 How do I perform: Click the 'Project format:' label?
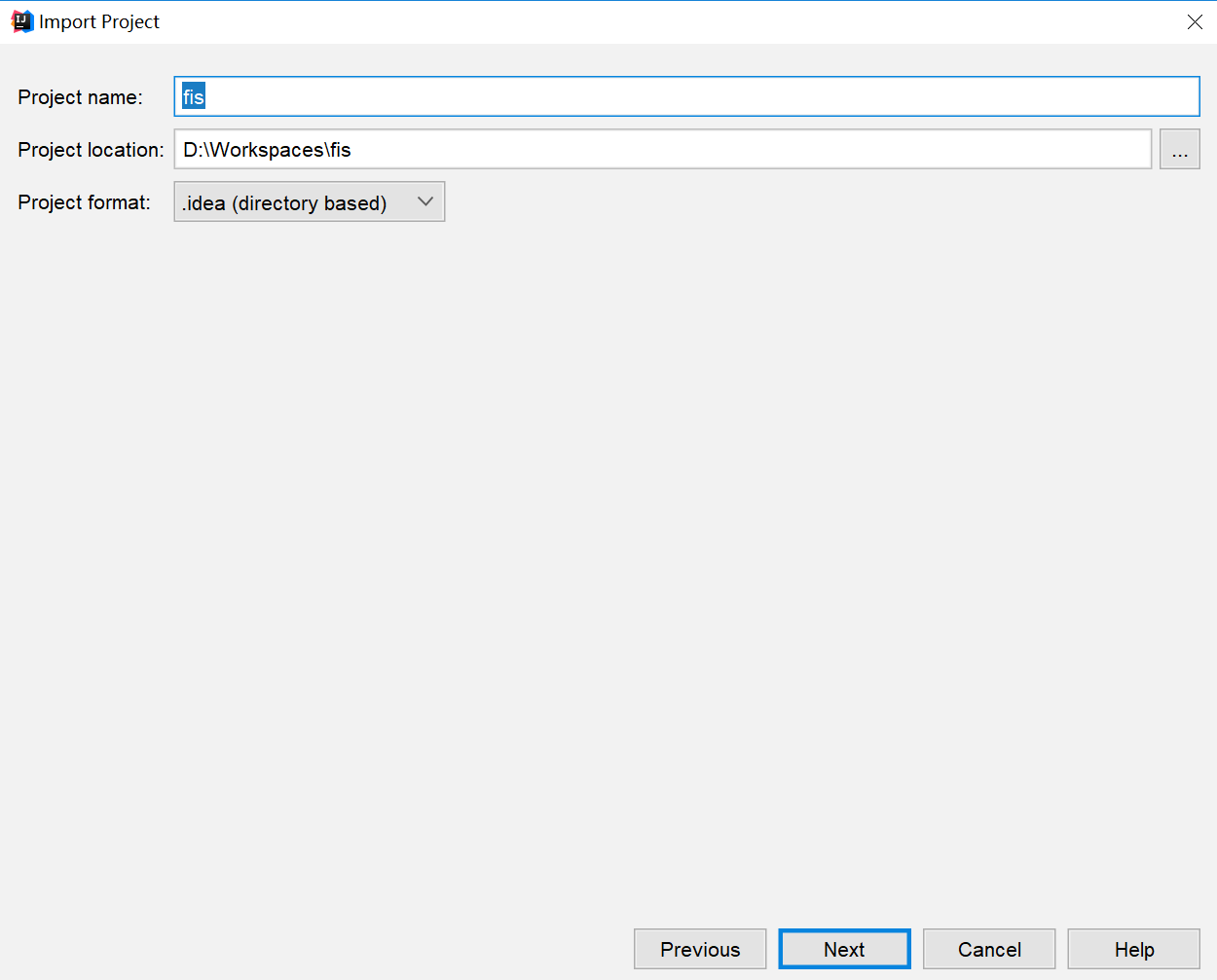coord(84,202)
